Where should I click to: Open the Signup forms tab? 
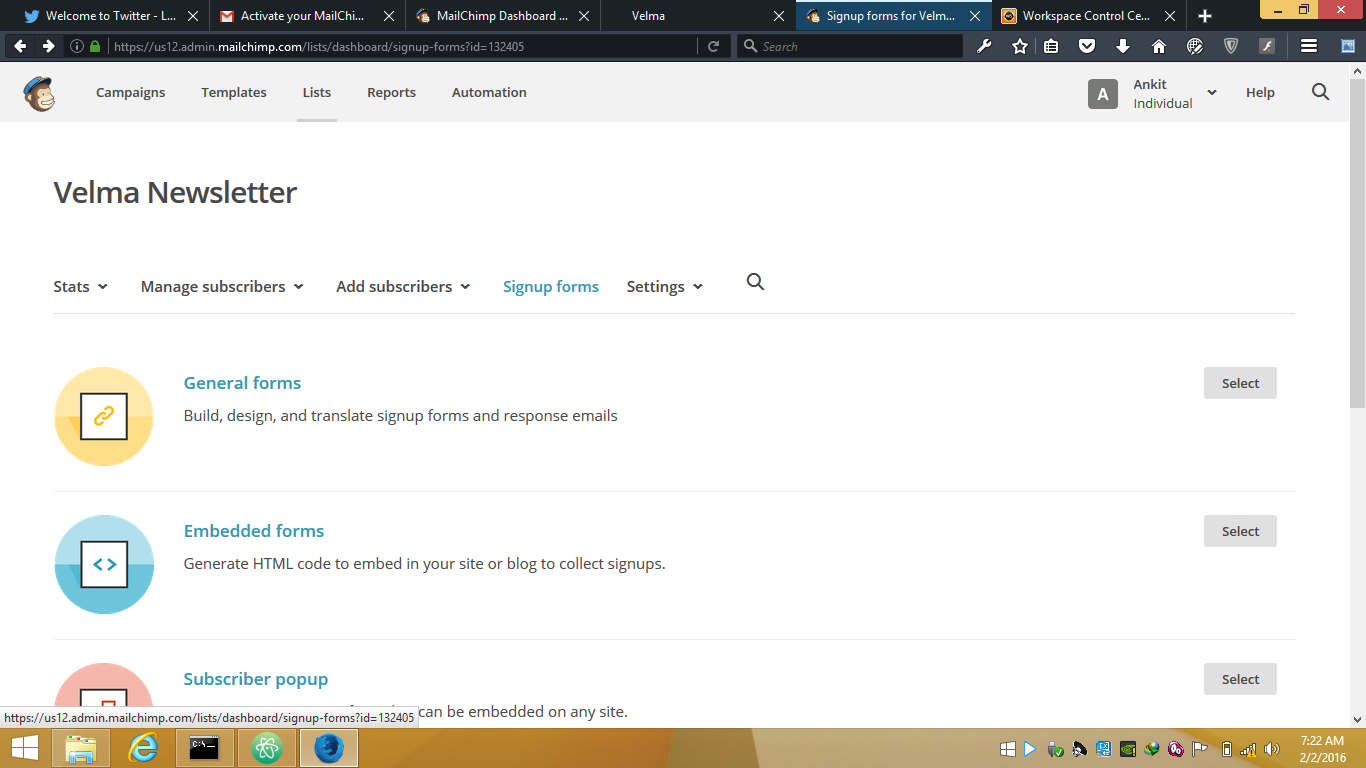pos(551,286)
